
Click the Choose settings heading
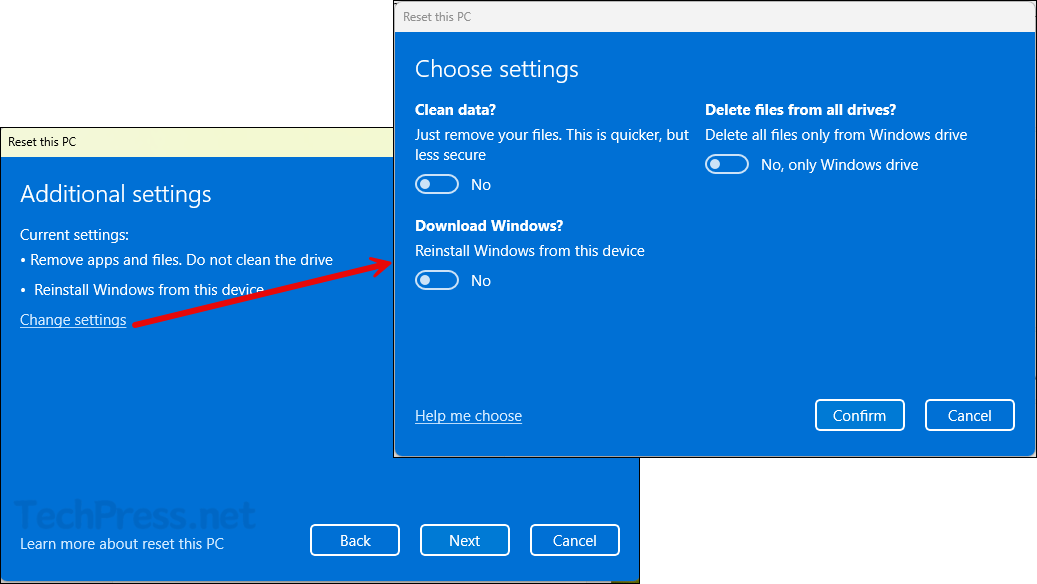pos(496,70)
